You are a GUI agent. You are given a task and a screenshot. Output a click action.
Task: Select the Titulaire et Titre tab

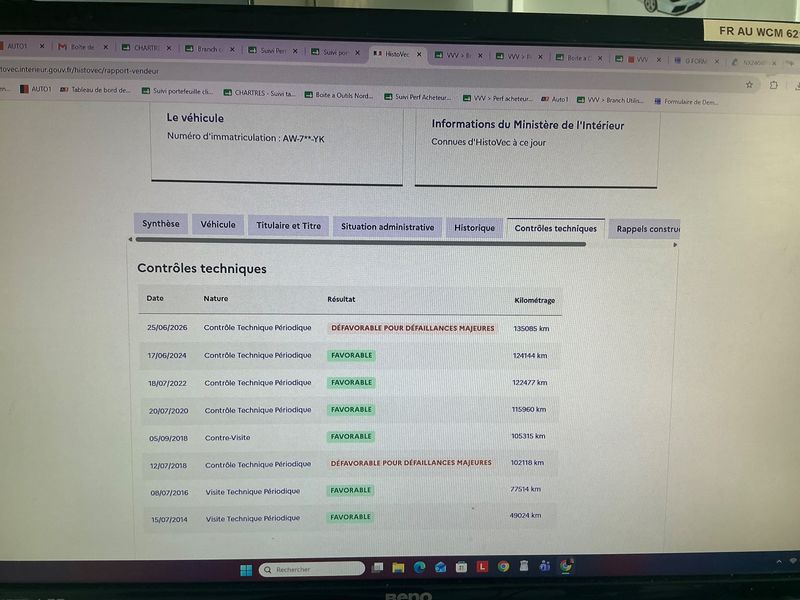click(x=289, y=226)
